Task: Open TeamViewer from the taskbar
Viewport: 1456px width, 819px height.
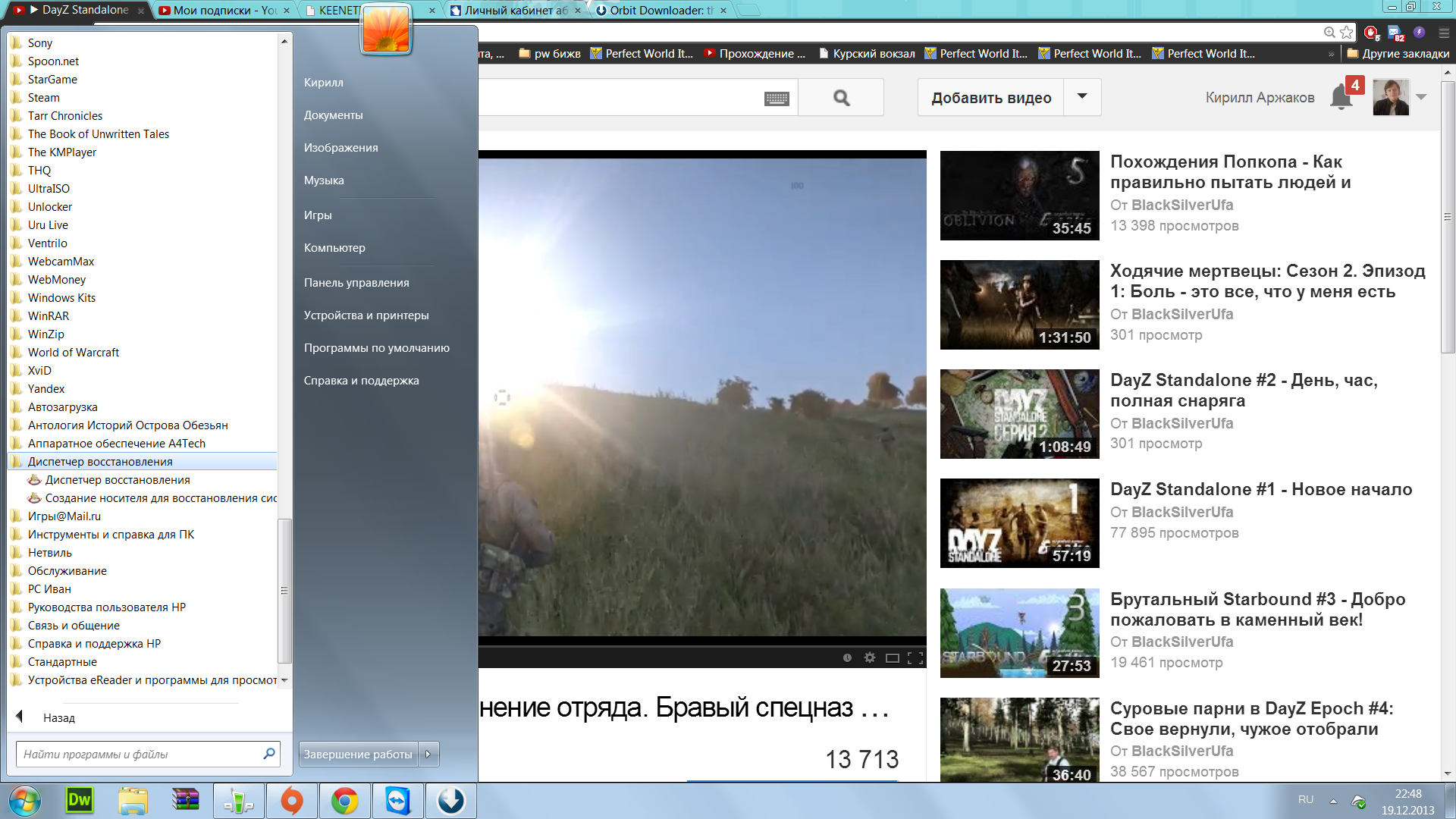Action: (x=398, y=801)
